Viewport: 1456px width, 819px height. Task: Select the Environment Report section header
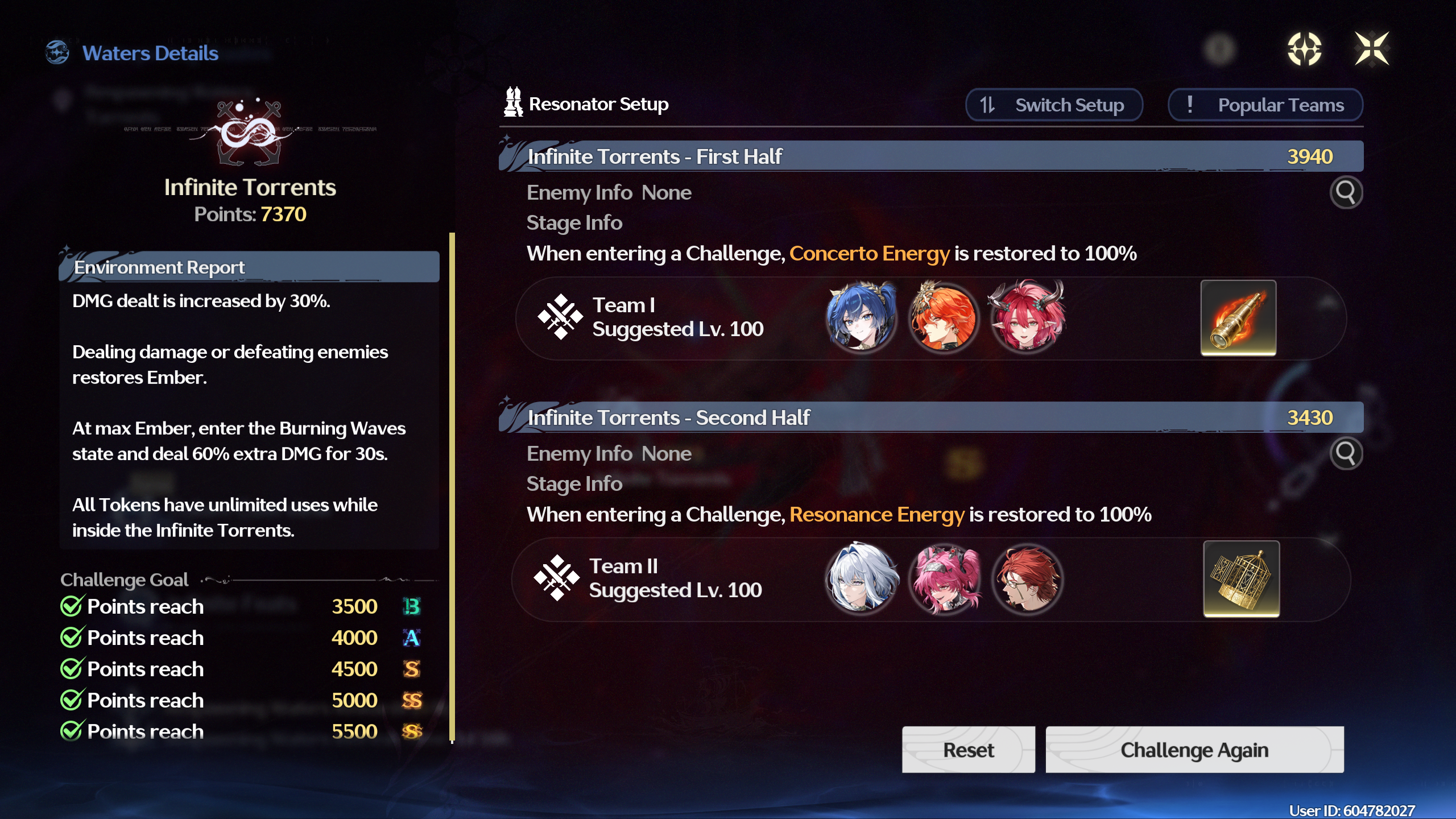tap(249, 267)
